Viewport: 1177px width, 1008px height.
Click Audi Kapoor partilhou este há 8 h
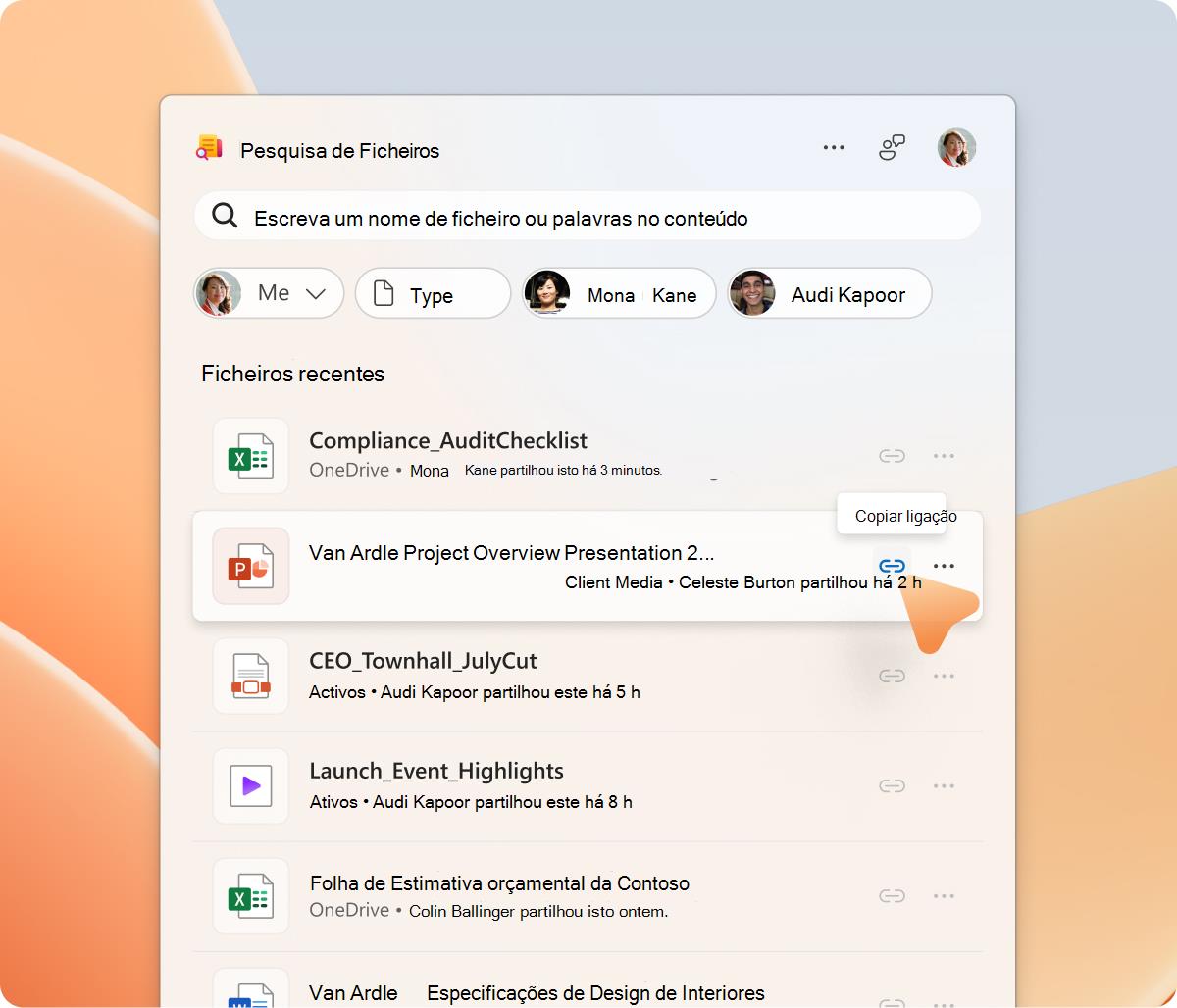pyautogui.click(x=502, y=802)
